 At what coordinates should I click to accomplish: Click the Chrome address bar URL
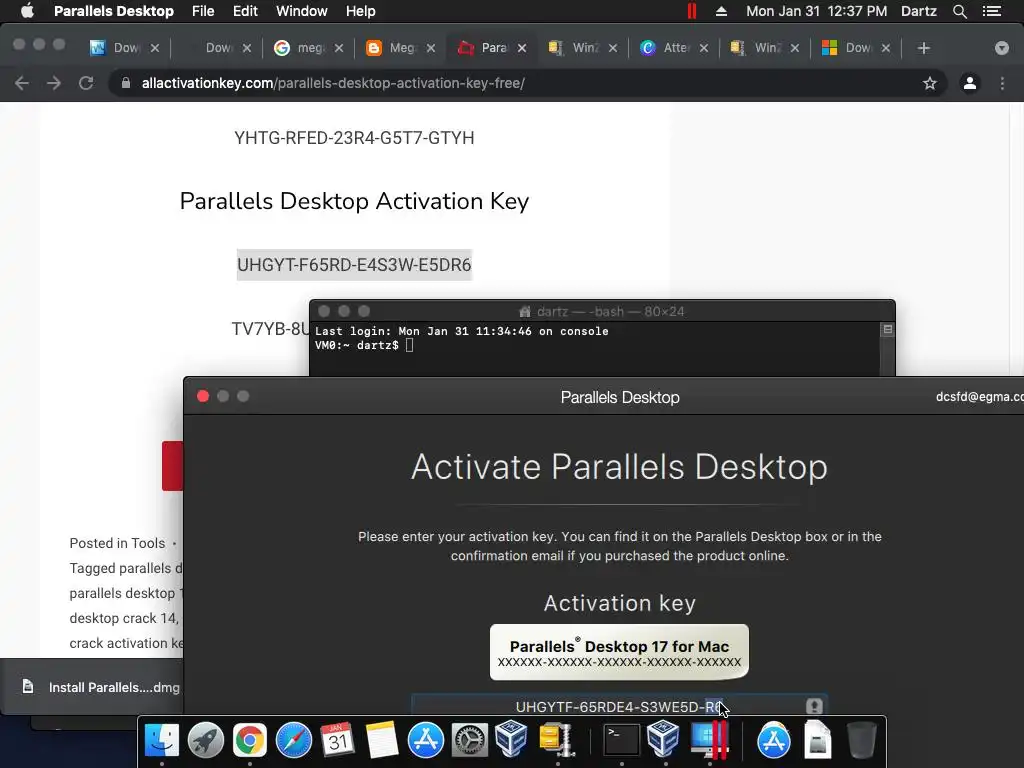(333, 83)
